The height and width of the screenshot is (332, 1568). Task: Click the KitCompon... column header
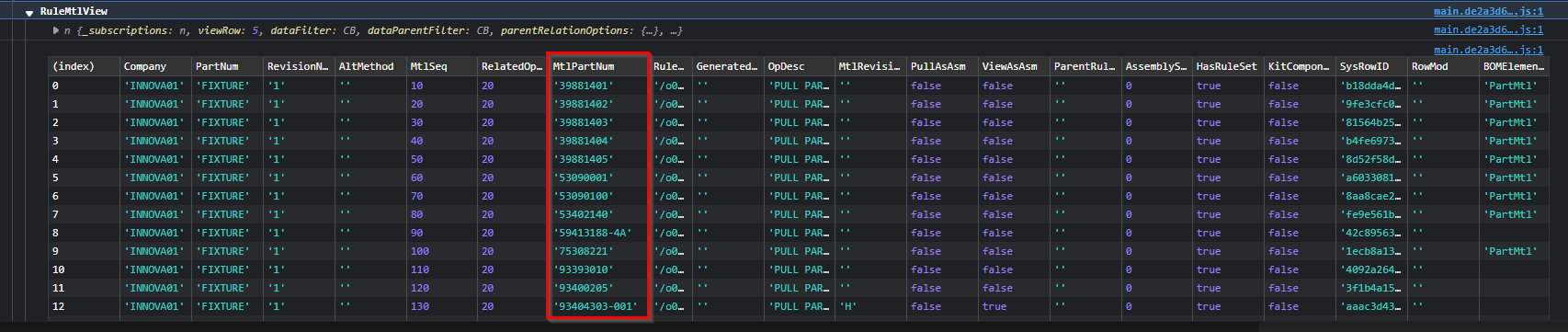pyautogui.click(x=1301, y=66)
